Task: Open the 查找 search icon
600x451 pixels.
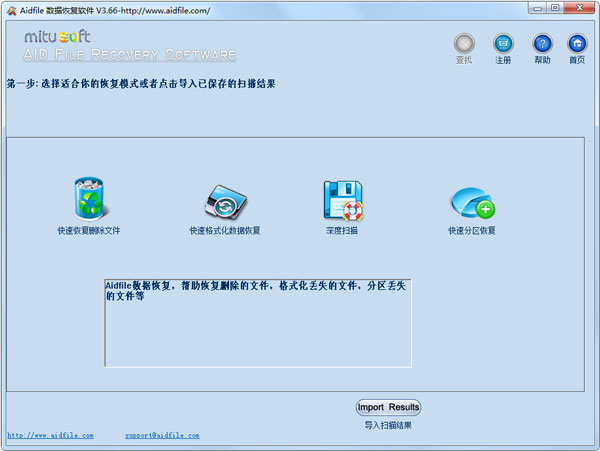Action: click(x=464, y=44)
